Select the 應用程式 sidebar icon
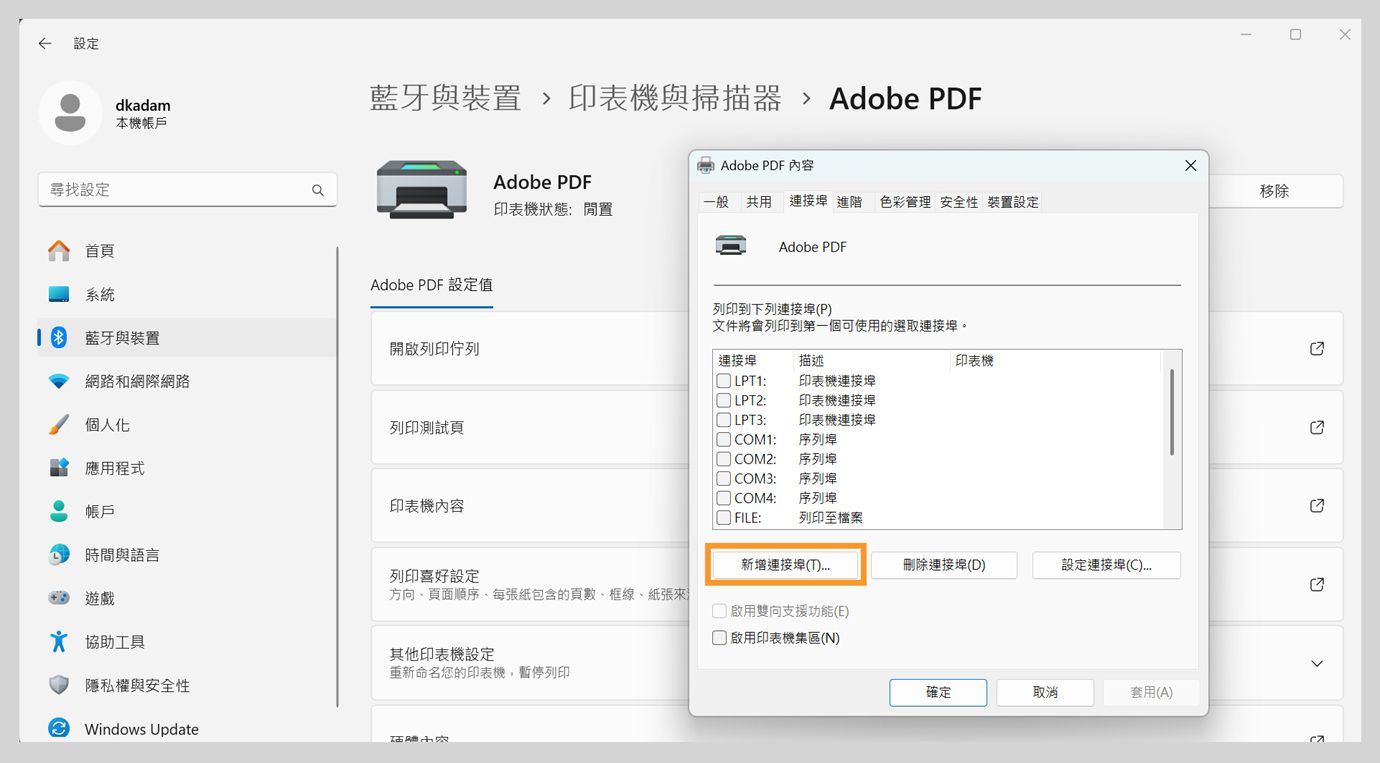1380x763 pixels. point(60,467)
